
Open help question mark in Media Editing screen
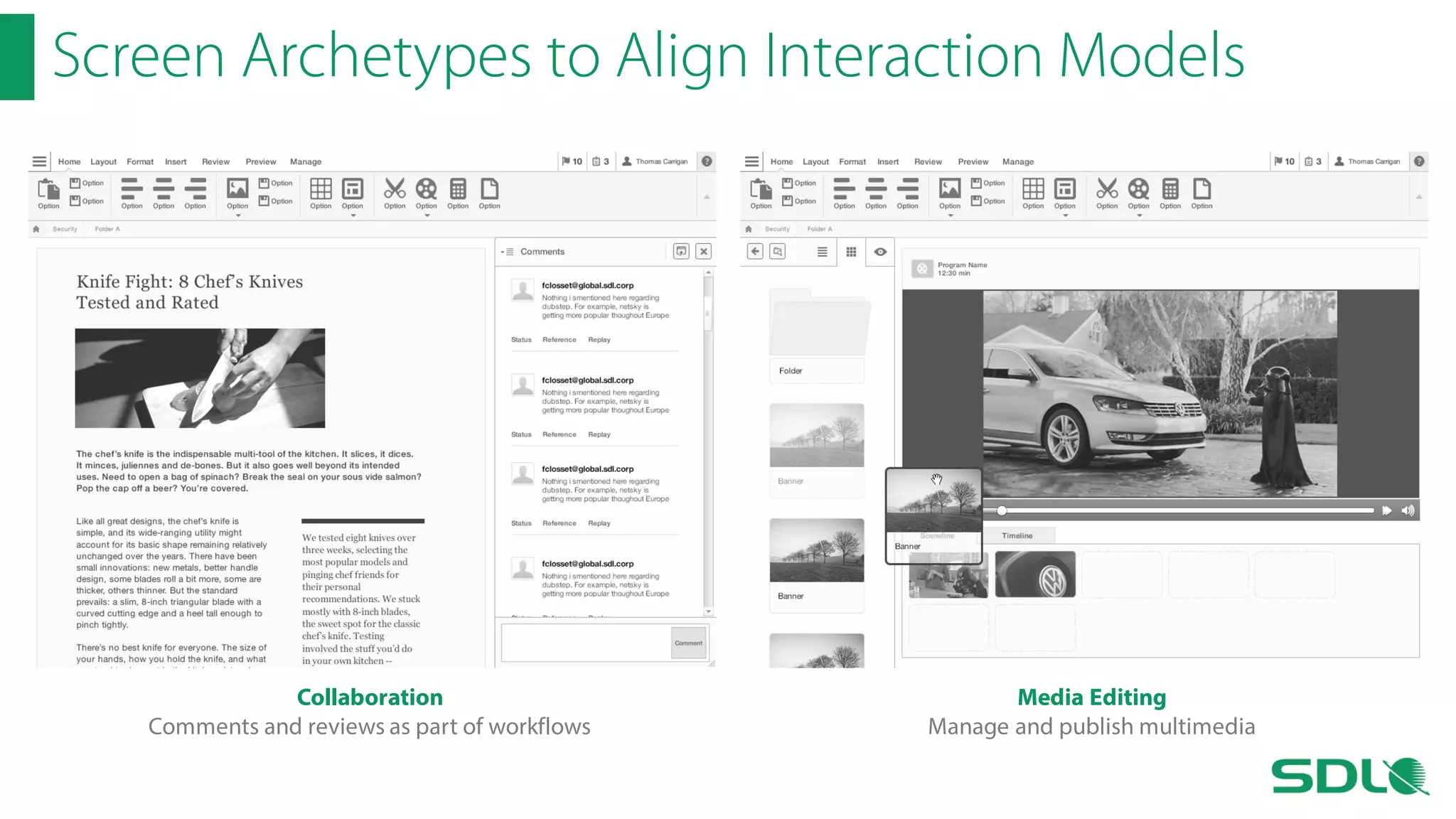[1419, 161]
